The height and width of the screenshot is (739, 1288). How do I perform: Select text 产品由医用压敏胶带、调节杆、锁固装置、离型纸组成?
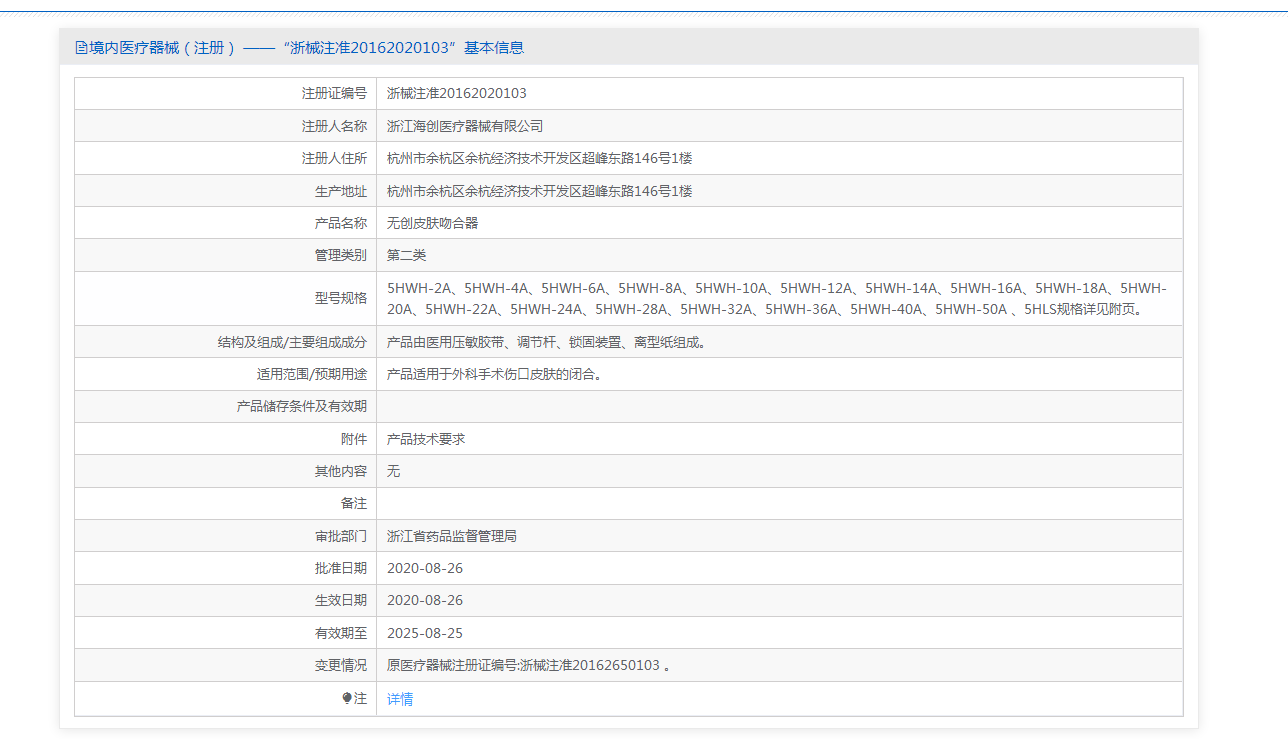pyautogui.click(x=549, y=342)
